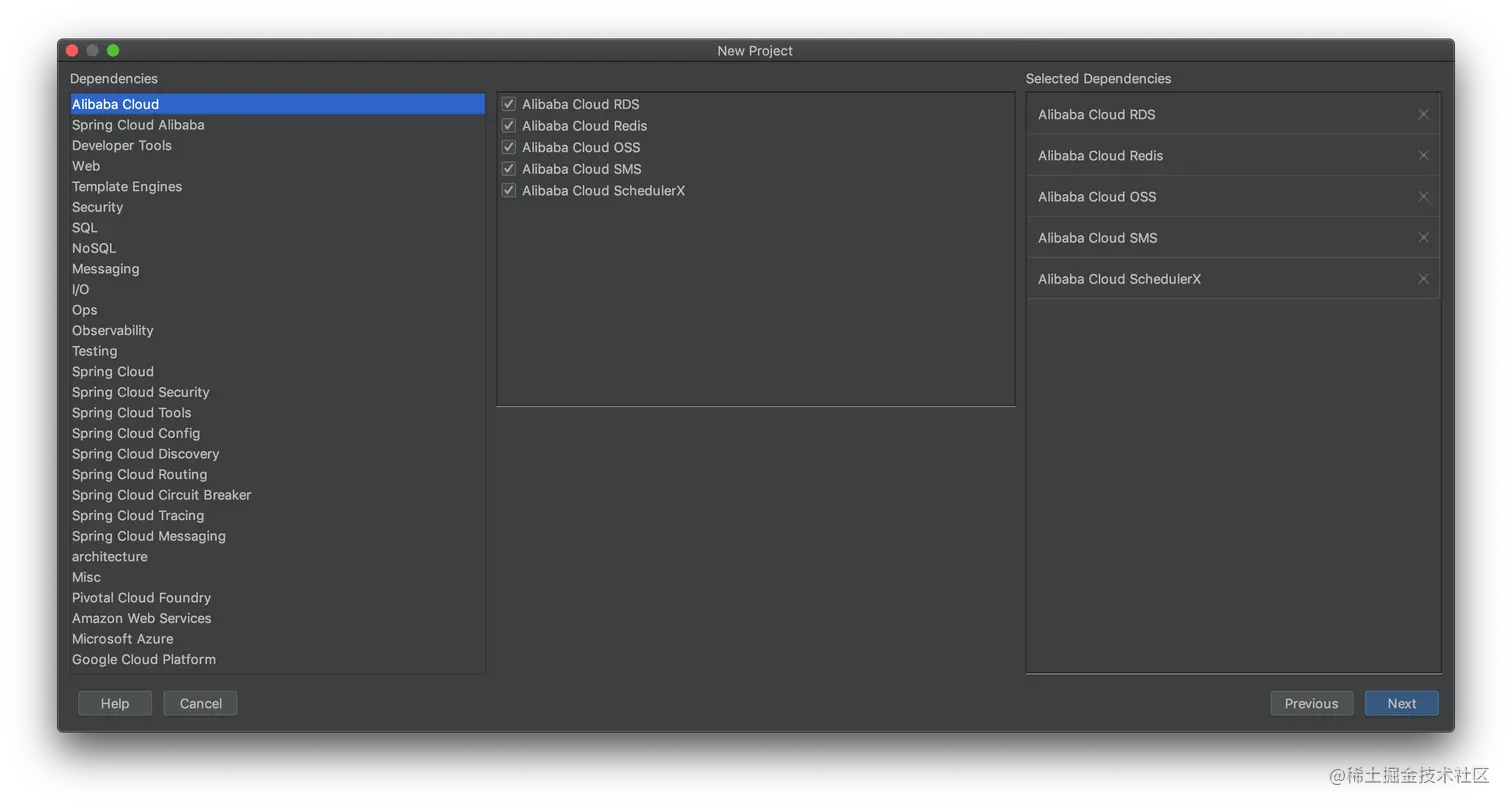Choose the Messaging category

point(277,269)
